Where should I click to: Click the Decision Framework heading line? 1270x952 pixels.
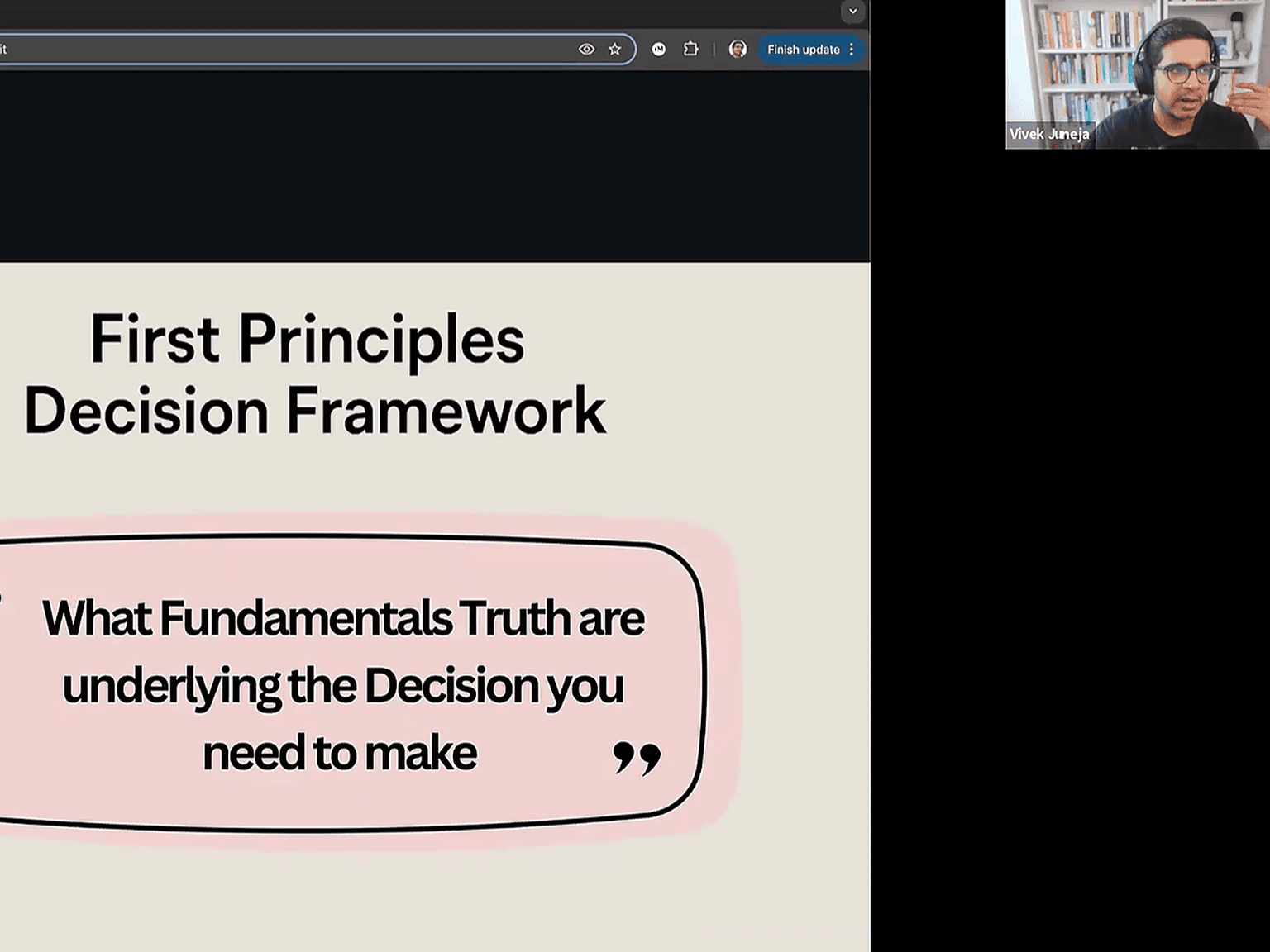pyautogui.click(x=315, y=411)
